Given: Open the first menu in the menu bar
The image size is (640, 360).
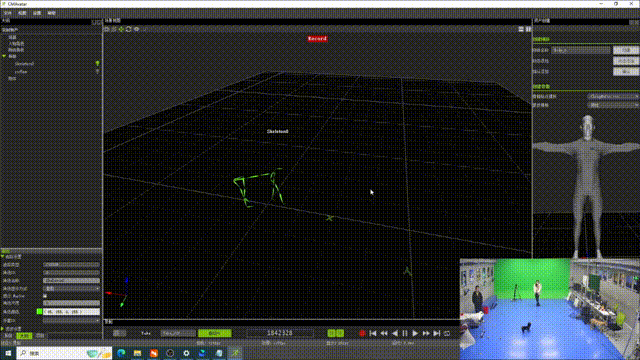Looking at the screenshot, I should [8, 13].
